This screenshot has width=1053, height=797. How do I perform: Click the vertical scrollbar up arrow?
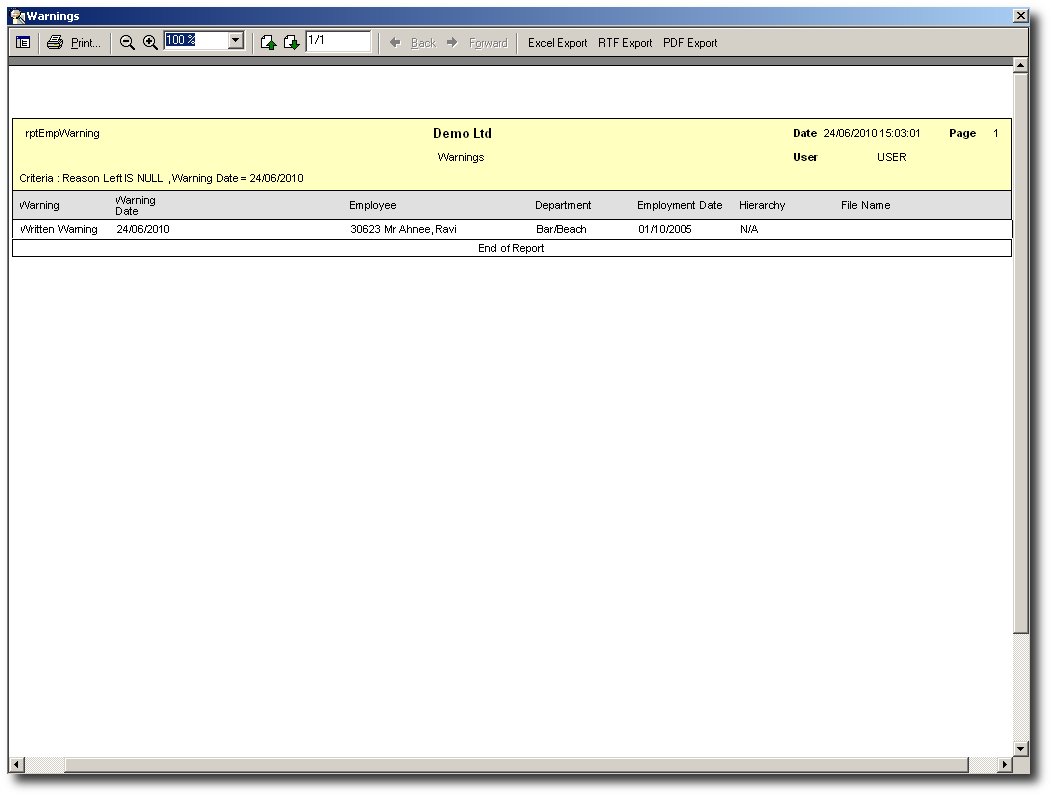[x=1020, y=66]
